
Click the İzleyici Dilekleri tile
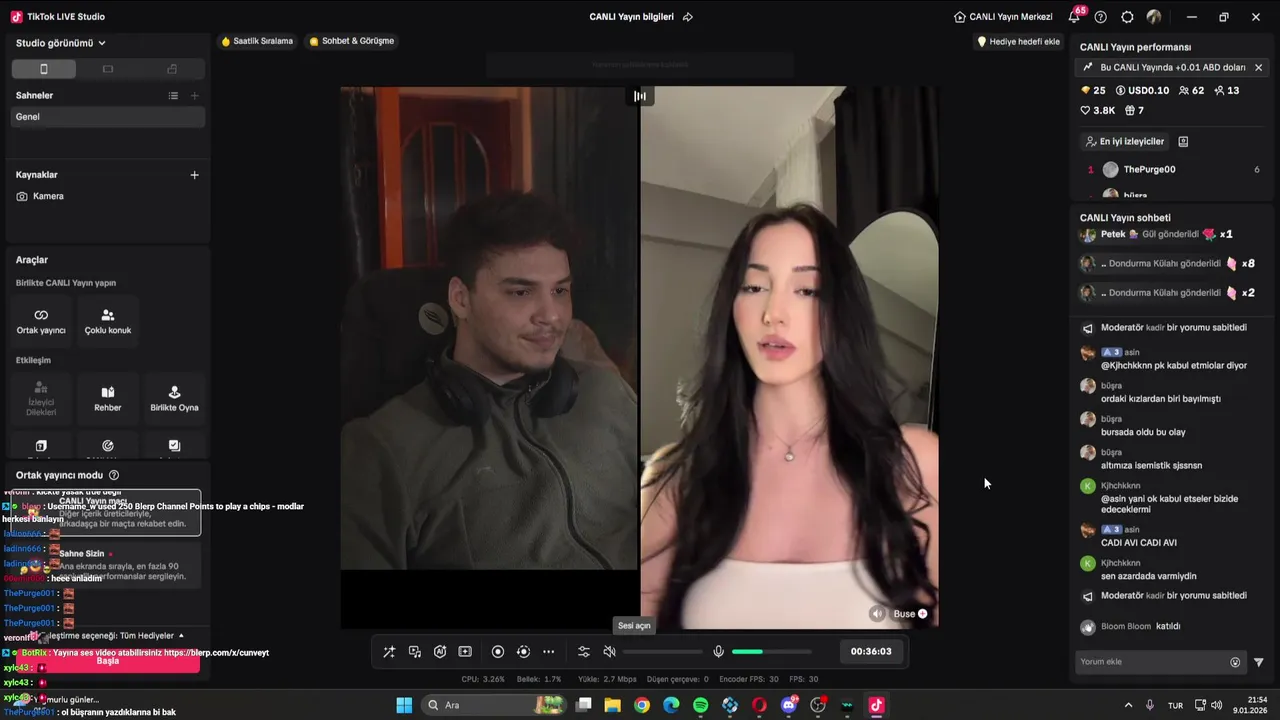(41, 398)
